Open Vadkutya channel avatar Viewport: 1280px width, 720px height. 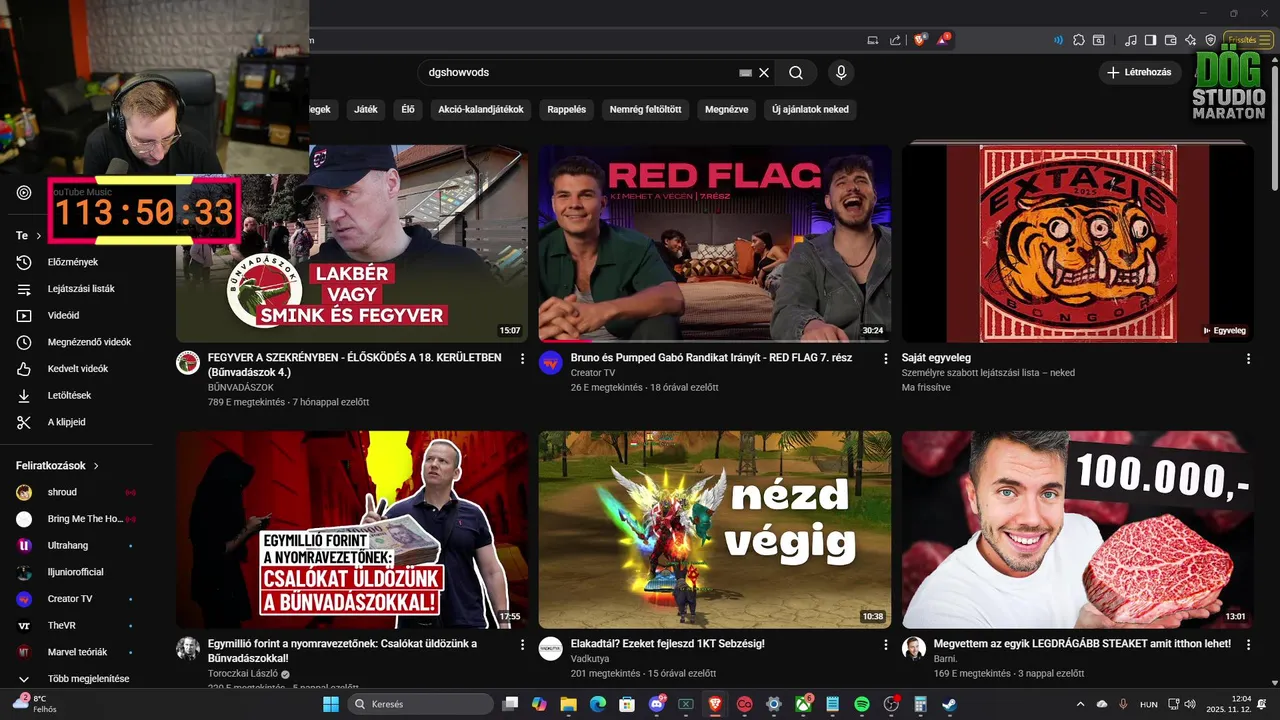551,648
